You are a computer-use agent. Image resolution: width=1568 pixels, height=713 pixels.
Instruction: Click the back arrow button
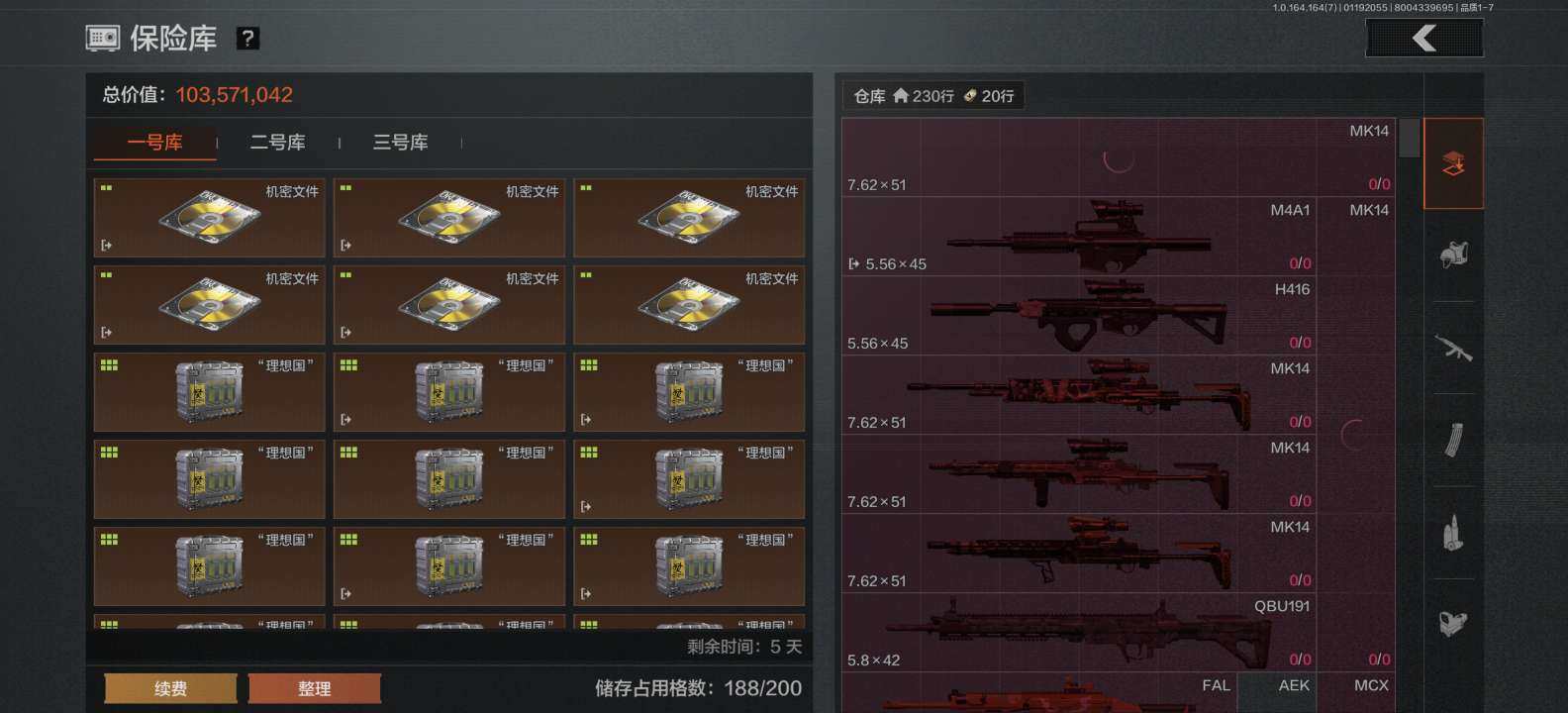tap(1424, 39)
